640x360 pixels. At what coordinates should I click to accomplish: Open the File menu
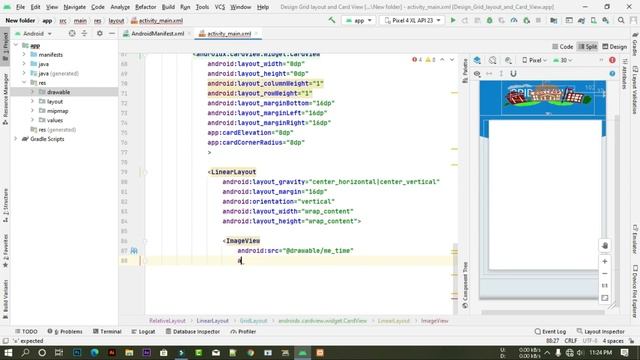(20, 7)
